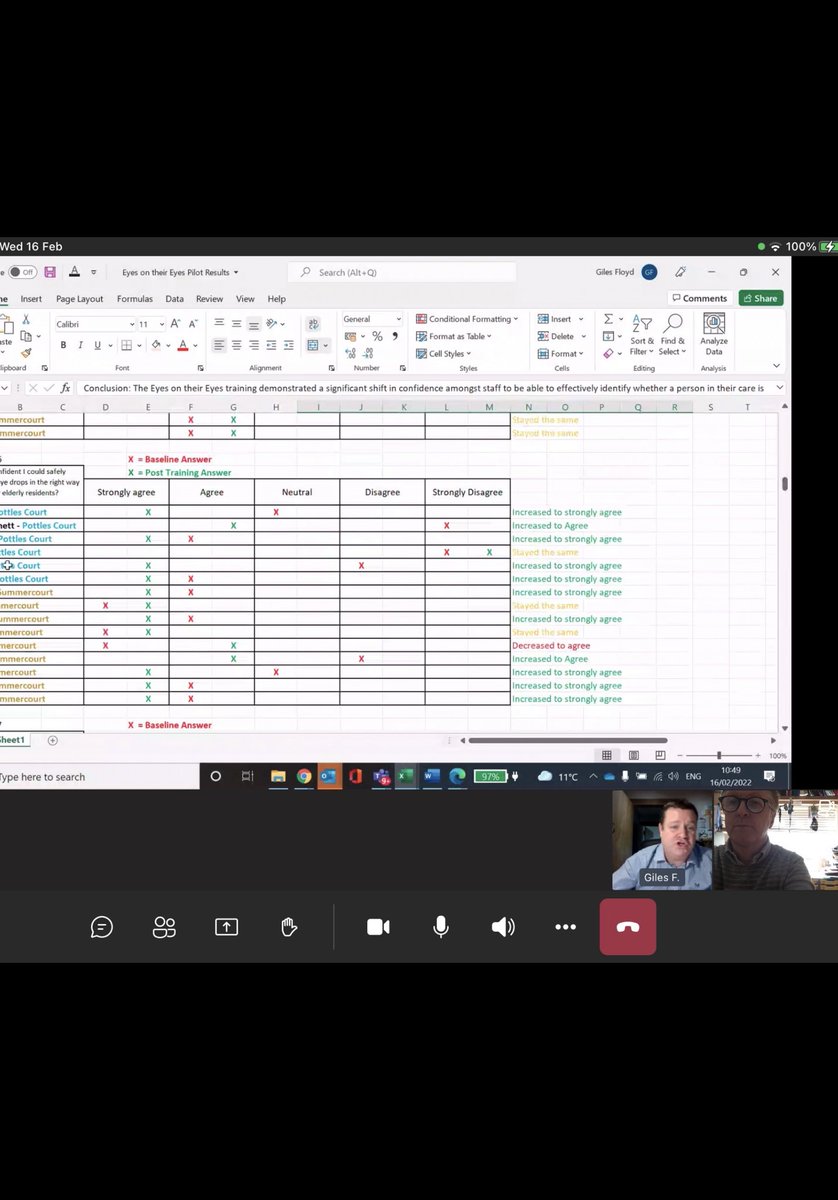Cut selection with the scissors icon
This screenshot has width=838, height=1200.
27,320
